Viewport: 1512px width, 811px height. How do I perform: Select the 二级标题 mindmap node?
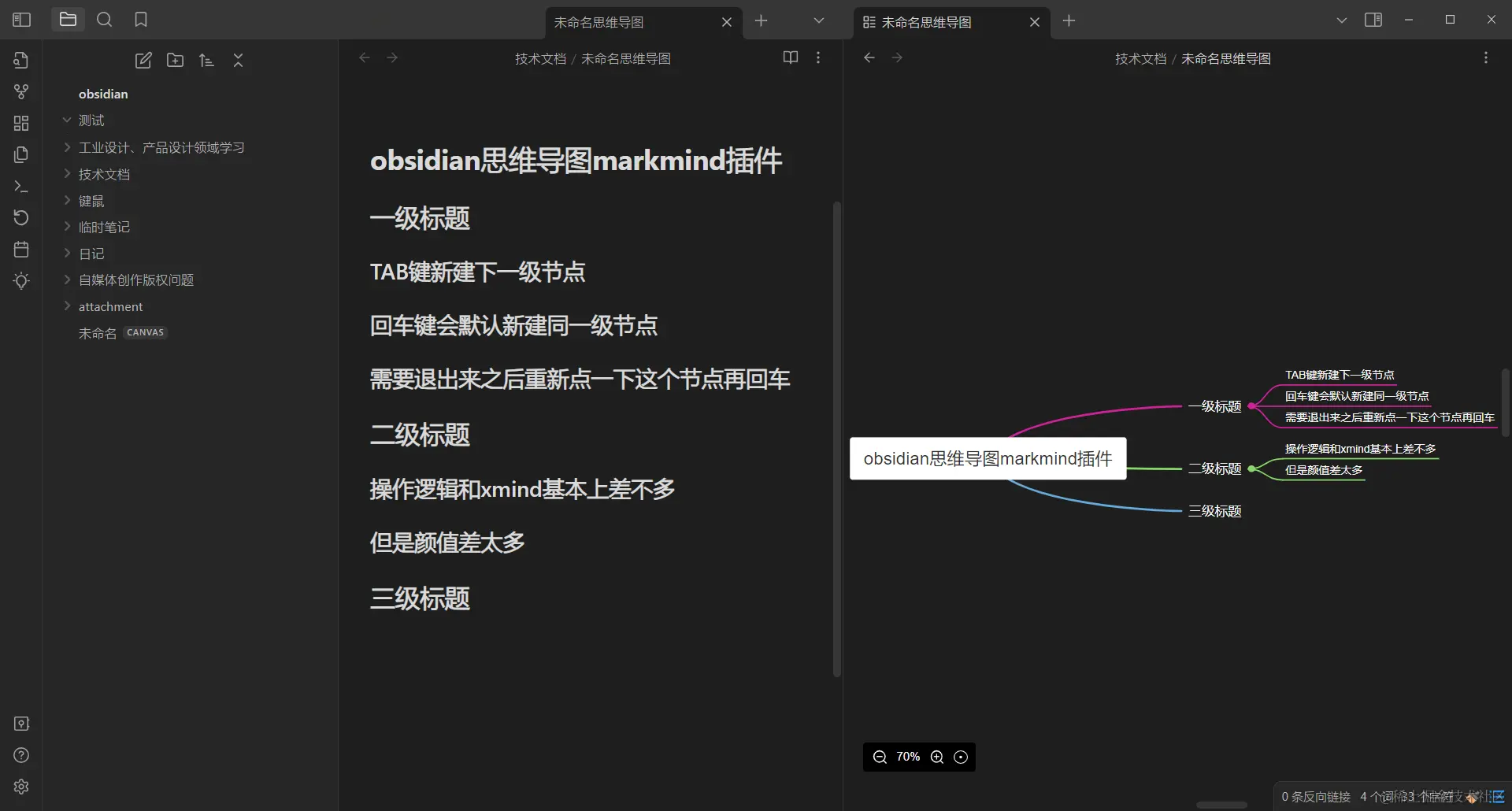[1214, 468]
